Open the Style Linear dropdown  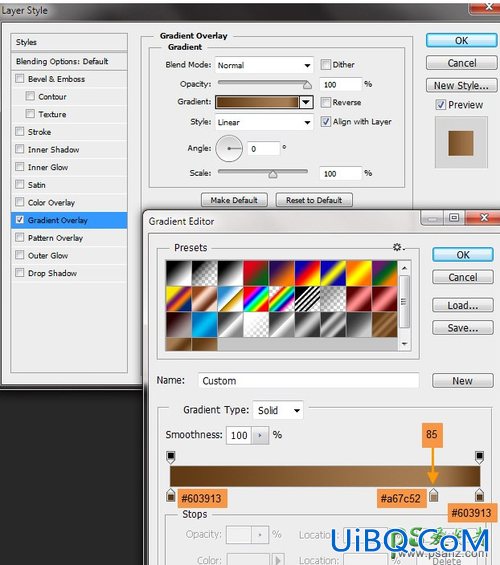click(264, 122)
